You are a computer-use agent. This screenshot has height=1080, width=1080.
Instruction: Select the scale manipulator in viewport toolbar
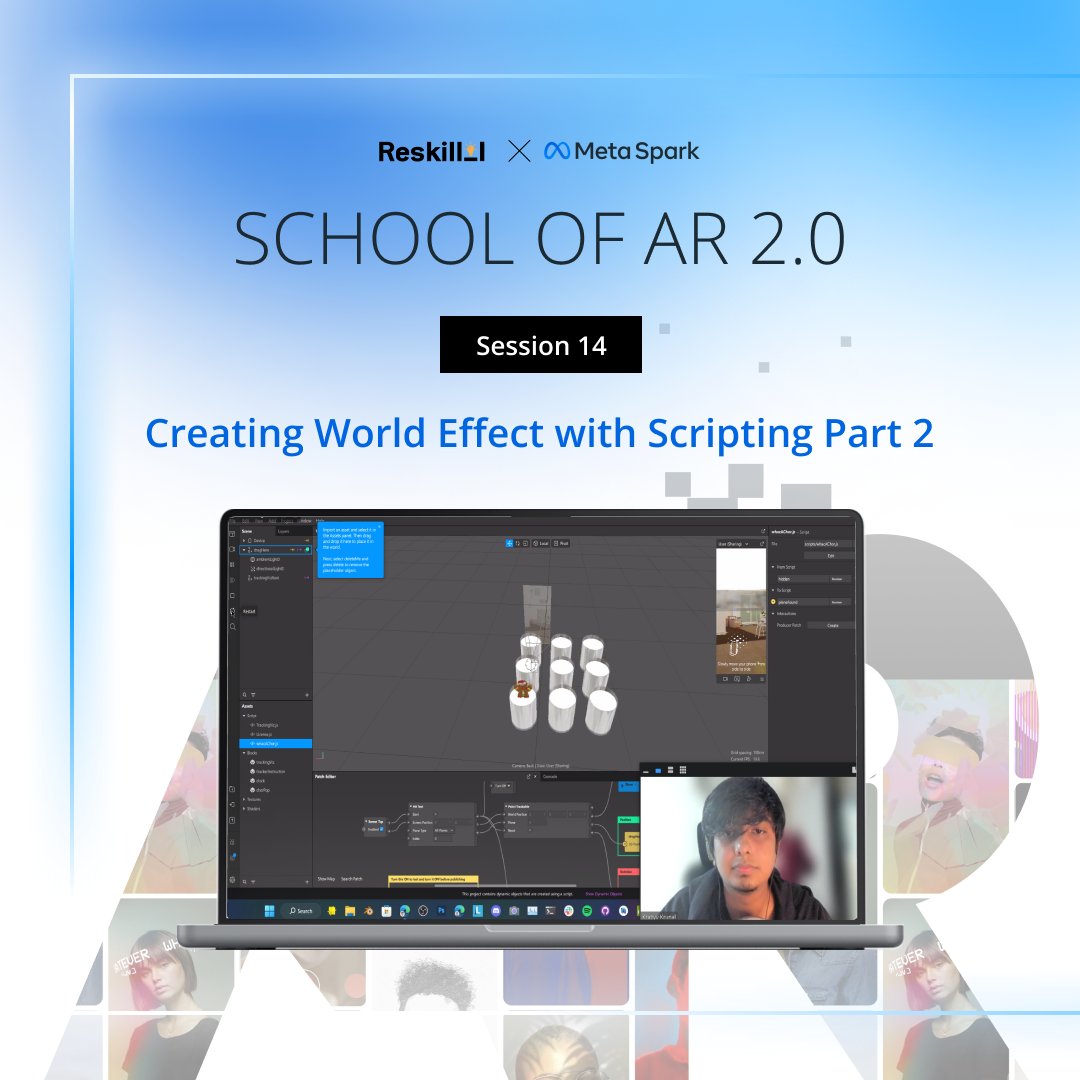pyautogui.click(x=526, y=543)
